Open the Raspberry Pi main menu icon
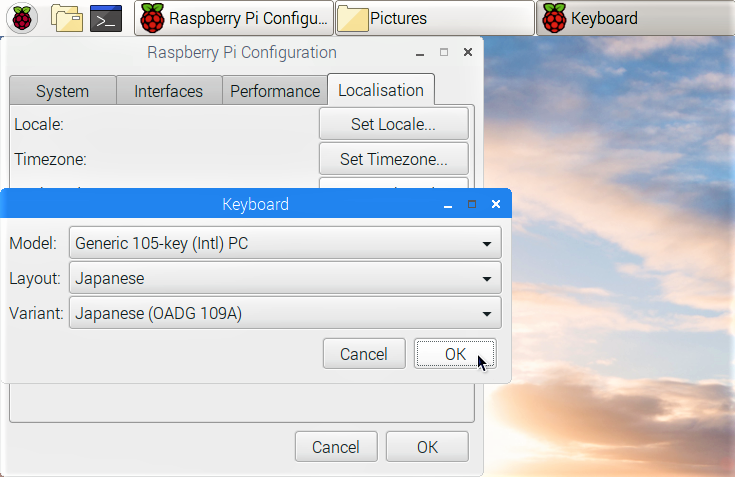 pos(22,18)
